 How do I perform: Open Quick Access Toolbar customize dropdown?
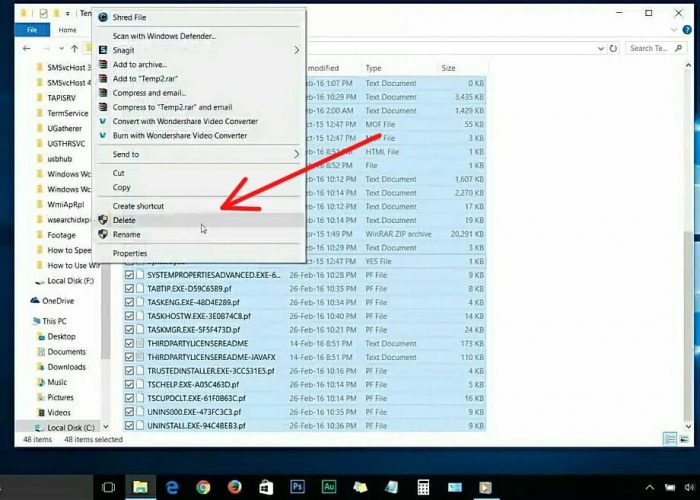pyautogui.click(x=67, y=14)
